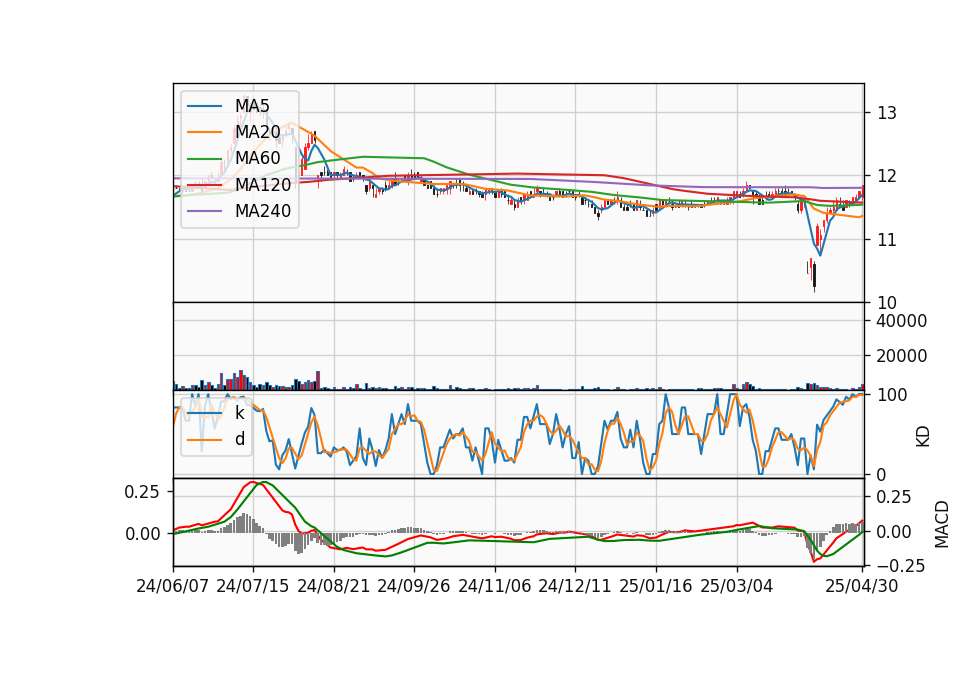The image size is (960, 690).
Task: Click the price axis value 12
Action: [x=887, y=176]
